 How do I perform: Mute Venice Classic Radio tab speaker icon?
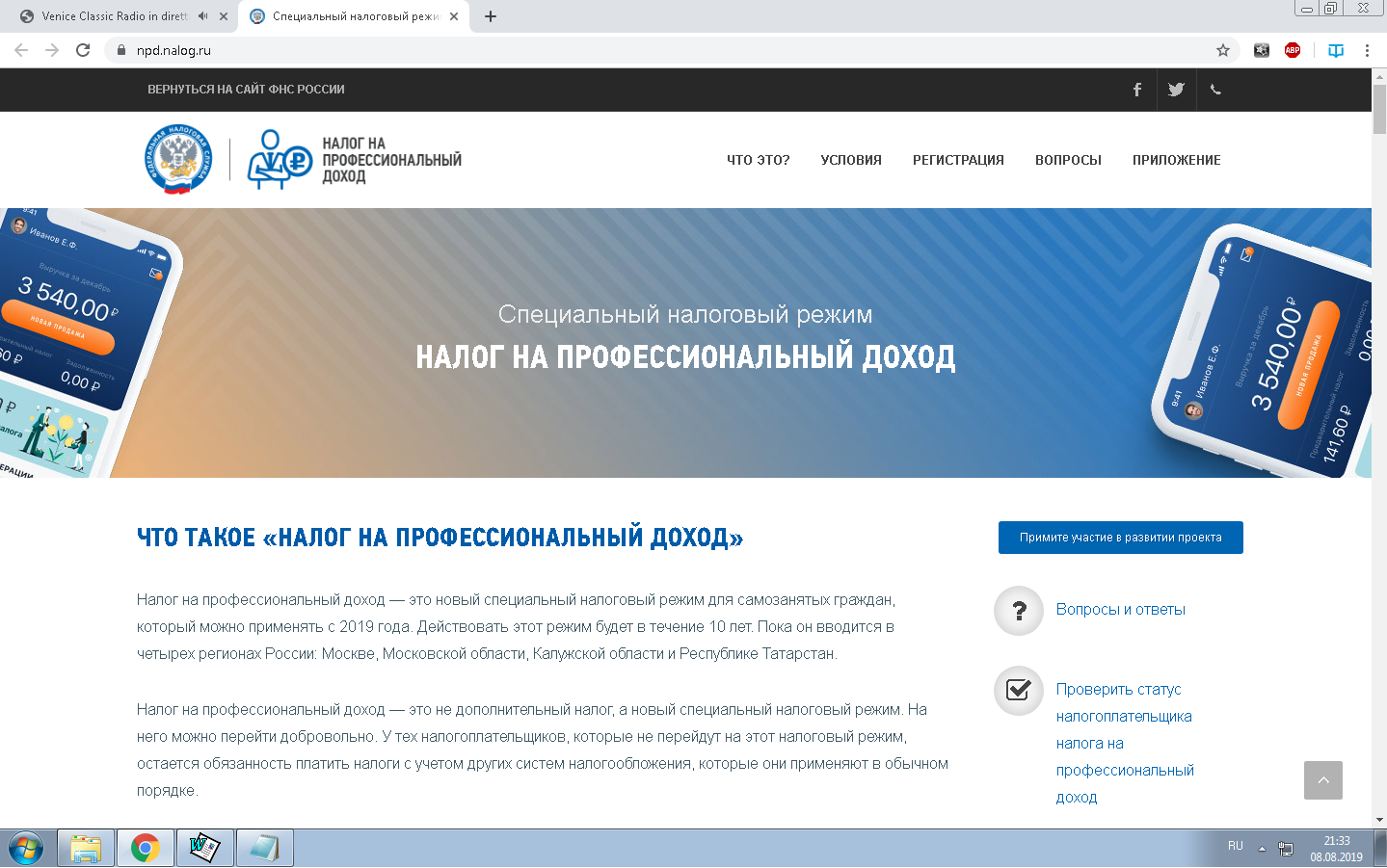(x=202, y=16)
